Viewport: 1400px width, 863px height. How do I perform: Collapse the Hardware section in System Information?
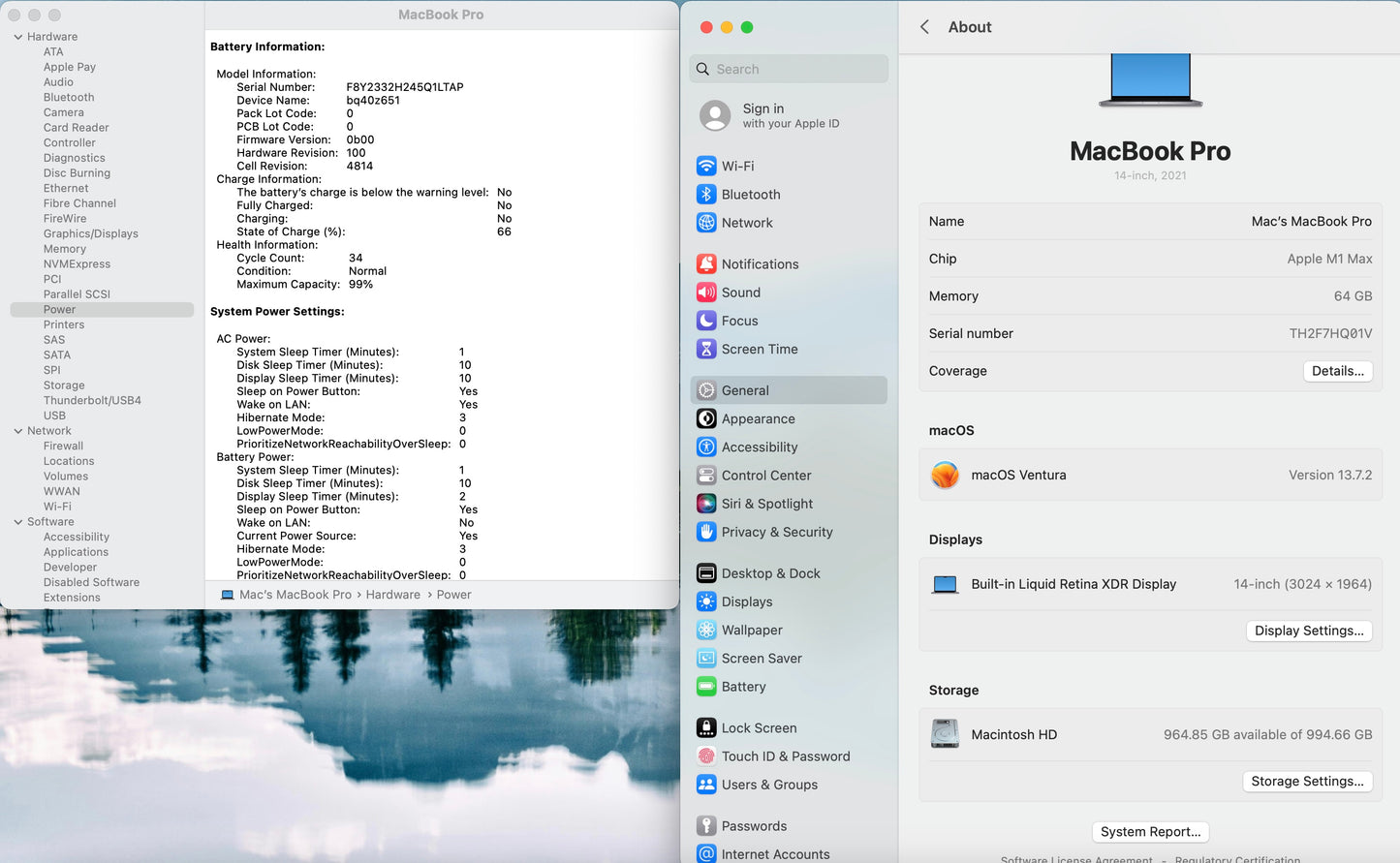coord(17,37)
